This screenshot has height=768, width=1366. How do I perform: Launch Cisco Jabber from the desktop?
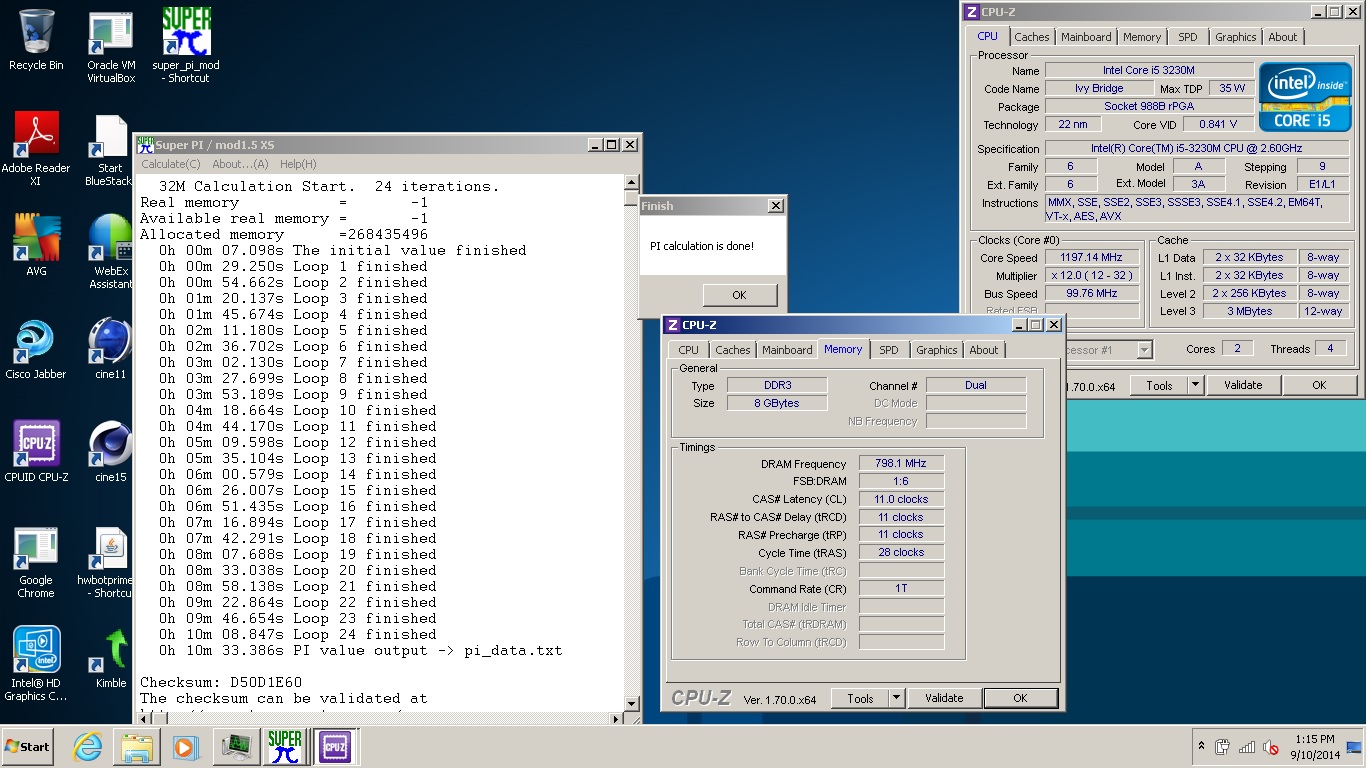pos(36,348)
